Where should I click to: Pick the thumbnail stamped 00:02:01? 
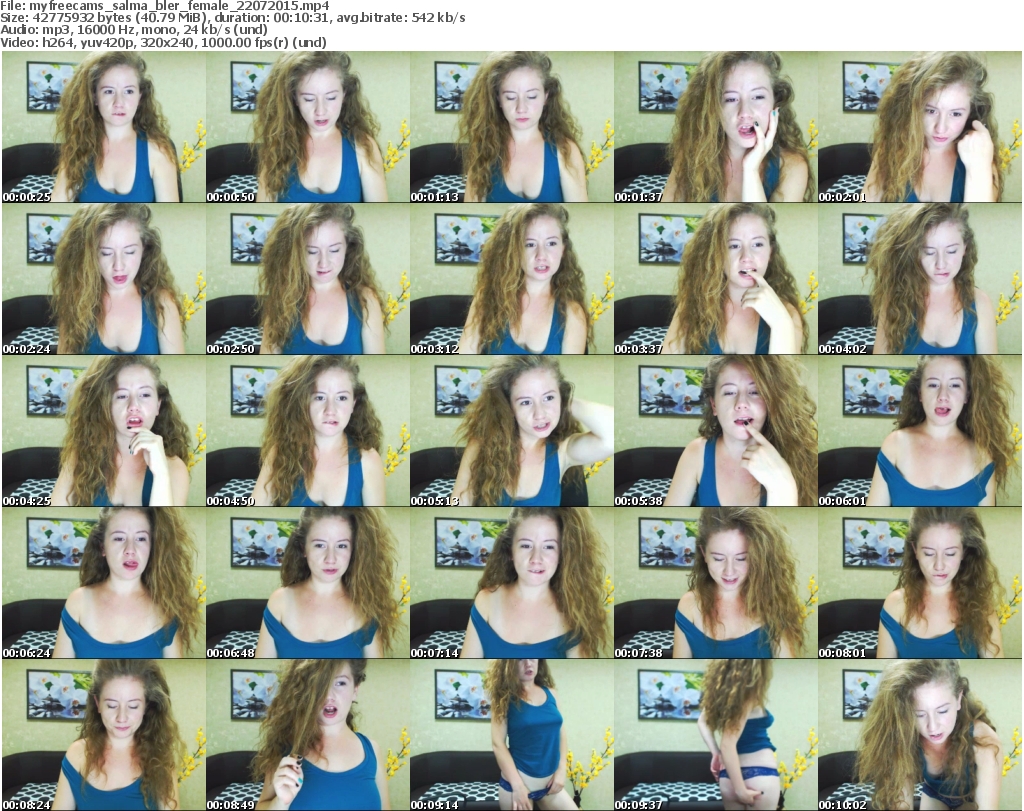(920, 127)
